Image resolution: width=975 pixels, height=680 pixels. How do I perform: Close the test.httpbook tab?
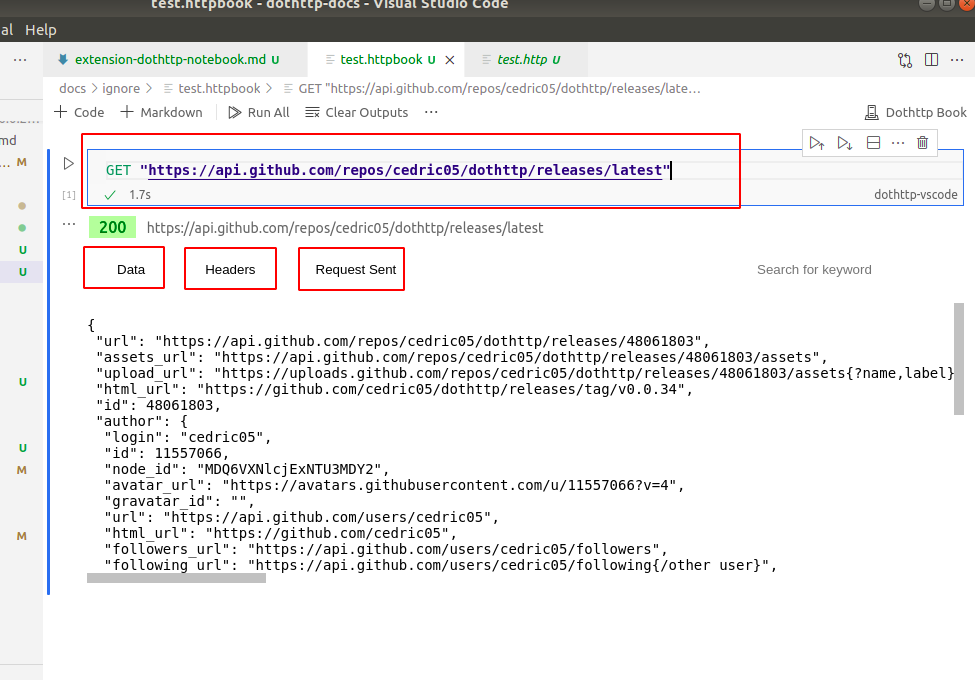click(450, 60)
